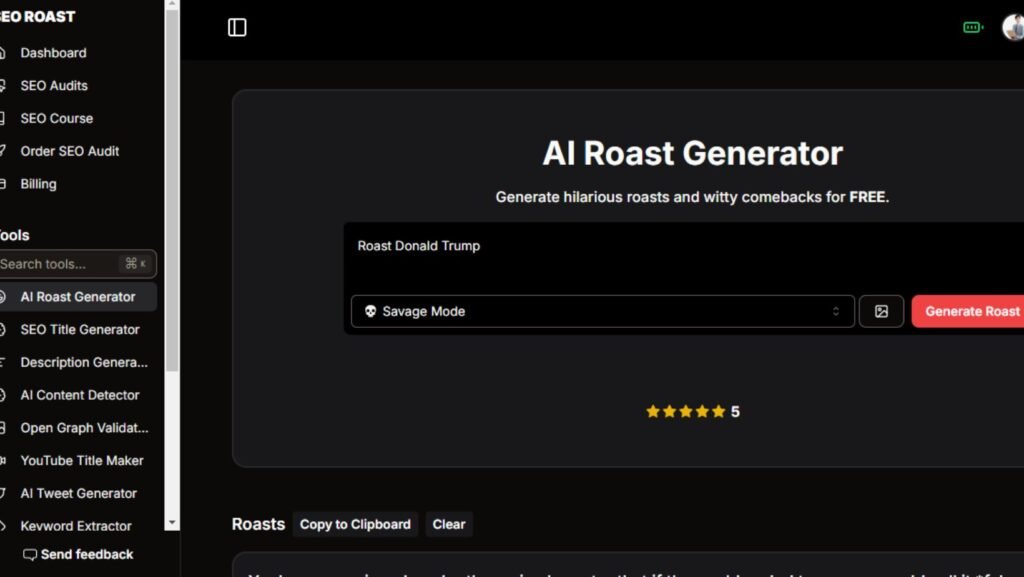Open SEO Title Generator tool
Image resolution: width=1024 pixels, height=577 pixels.
(78, 330)
